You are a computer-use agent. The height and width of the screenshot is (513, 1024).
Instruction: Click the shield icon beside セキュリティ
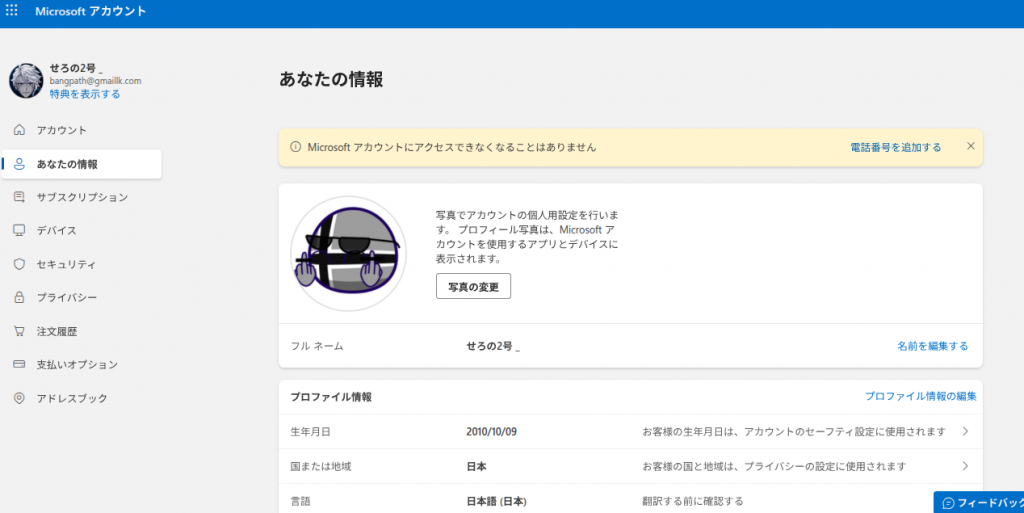click(x=19, y=264)
